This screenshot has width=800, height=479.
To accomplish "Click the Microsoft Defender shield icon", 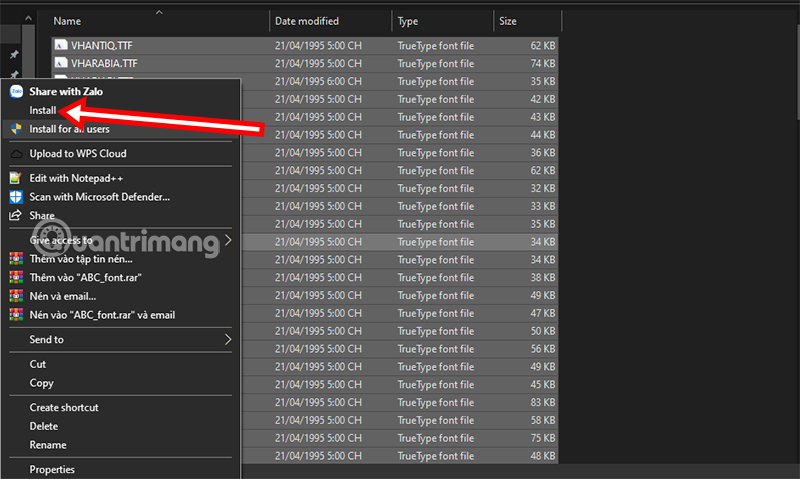I will (16, 197).
